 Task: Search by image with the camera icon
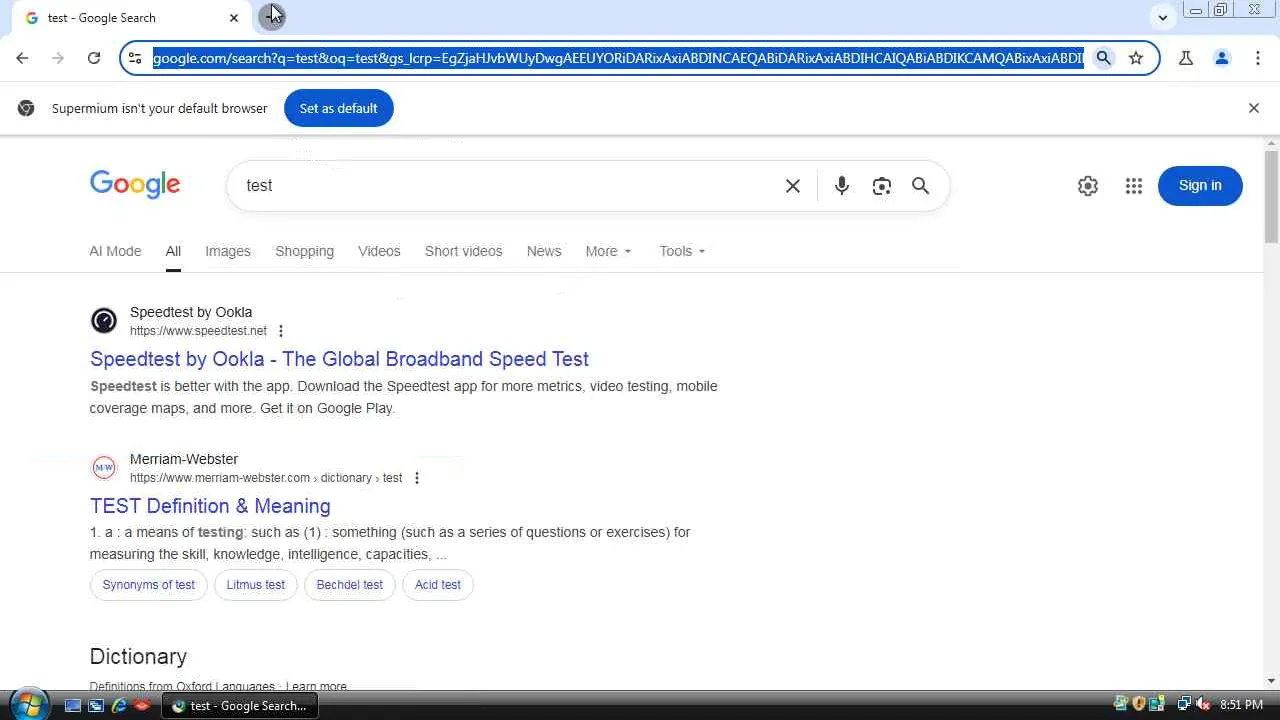(x=881, y=186)
